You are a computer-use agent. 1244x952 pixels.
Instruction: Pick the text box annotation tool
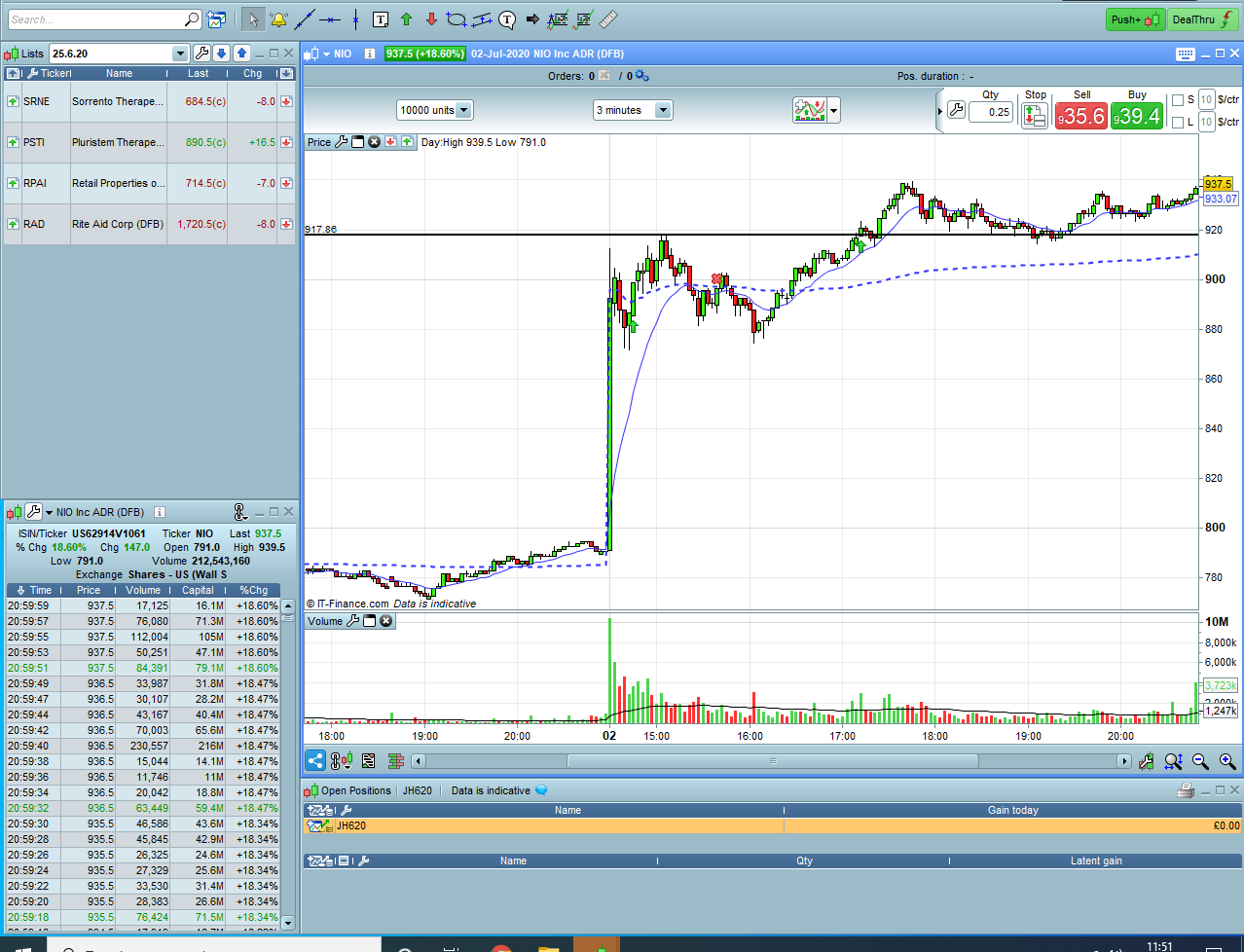pyautogui.click(x=381, y=19)
